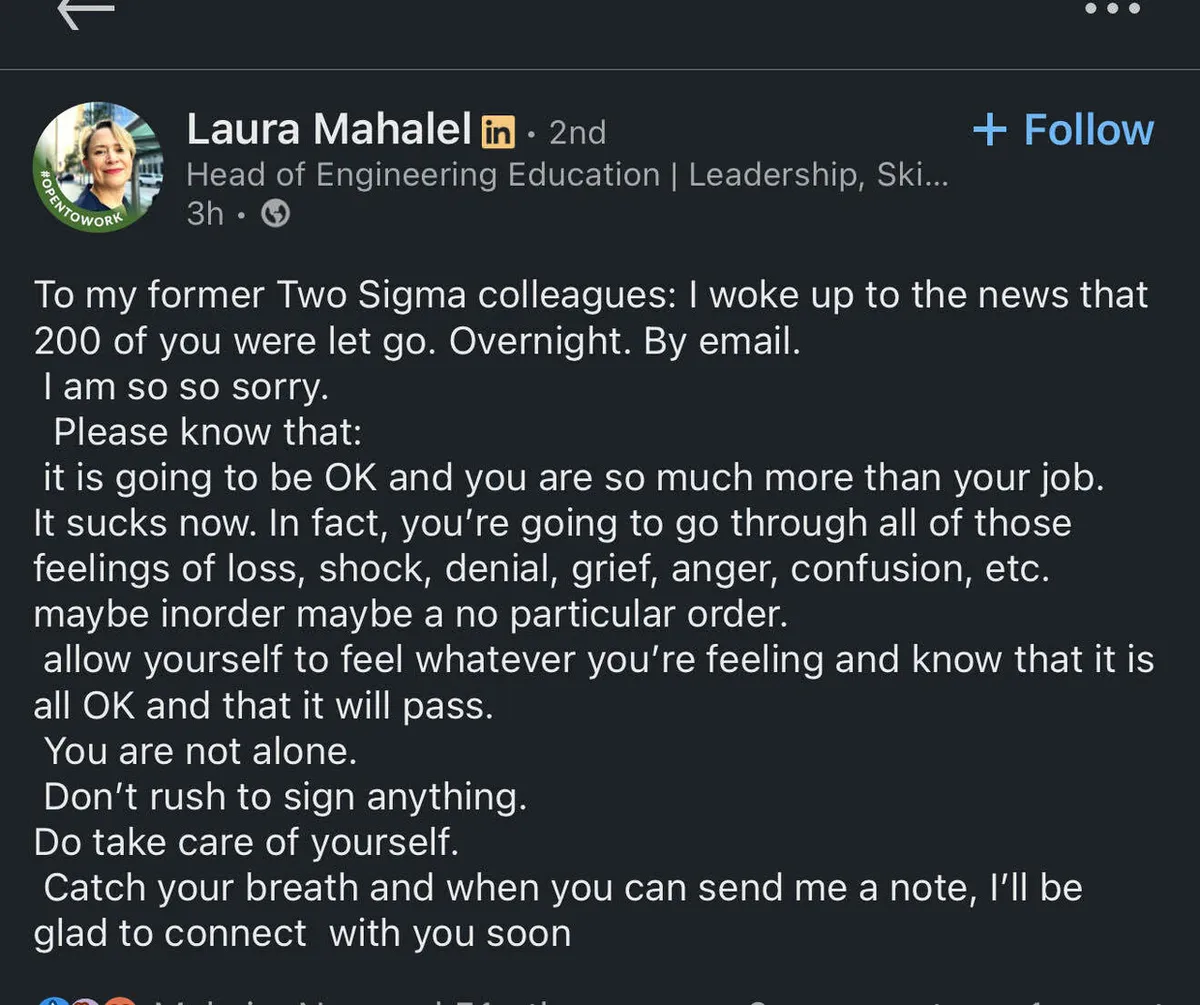Click the 2nd degree connection label

coord(578,132)
